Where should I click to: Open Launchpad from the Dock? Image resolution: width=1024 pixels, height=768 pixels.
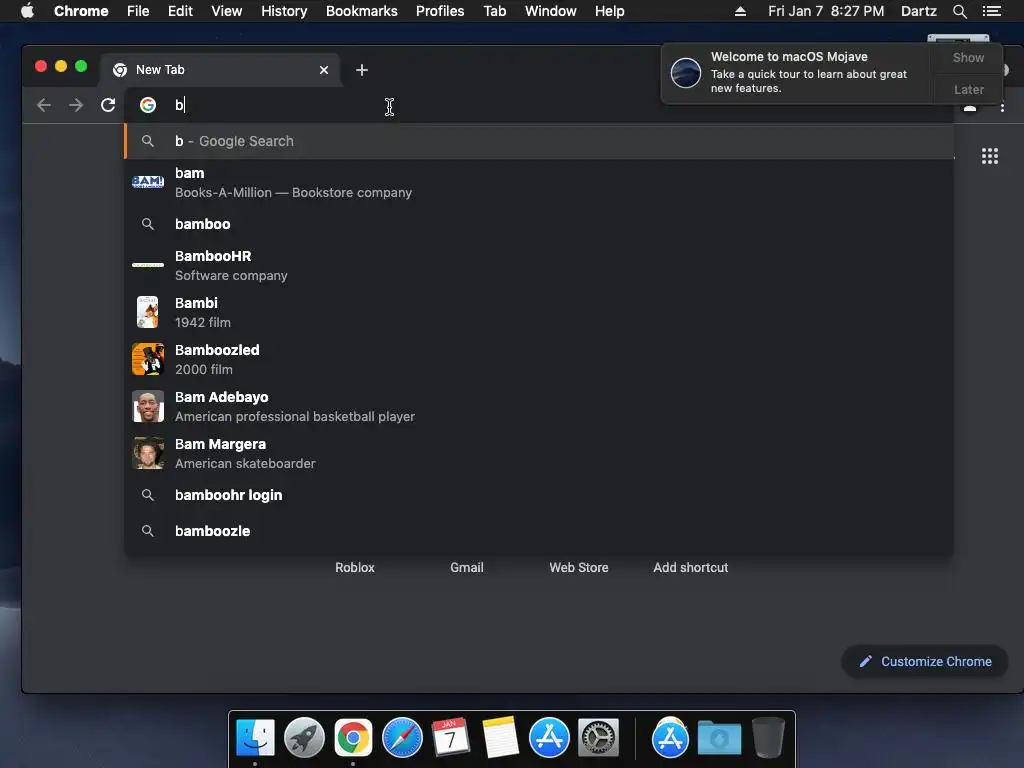pyautogui.click(x=304, y=738)
